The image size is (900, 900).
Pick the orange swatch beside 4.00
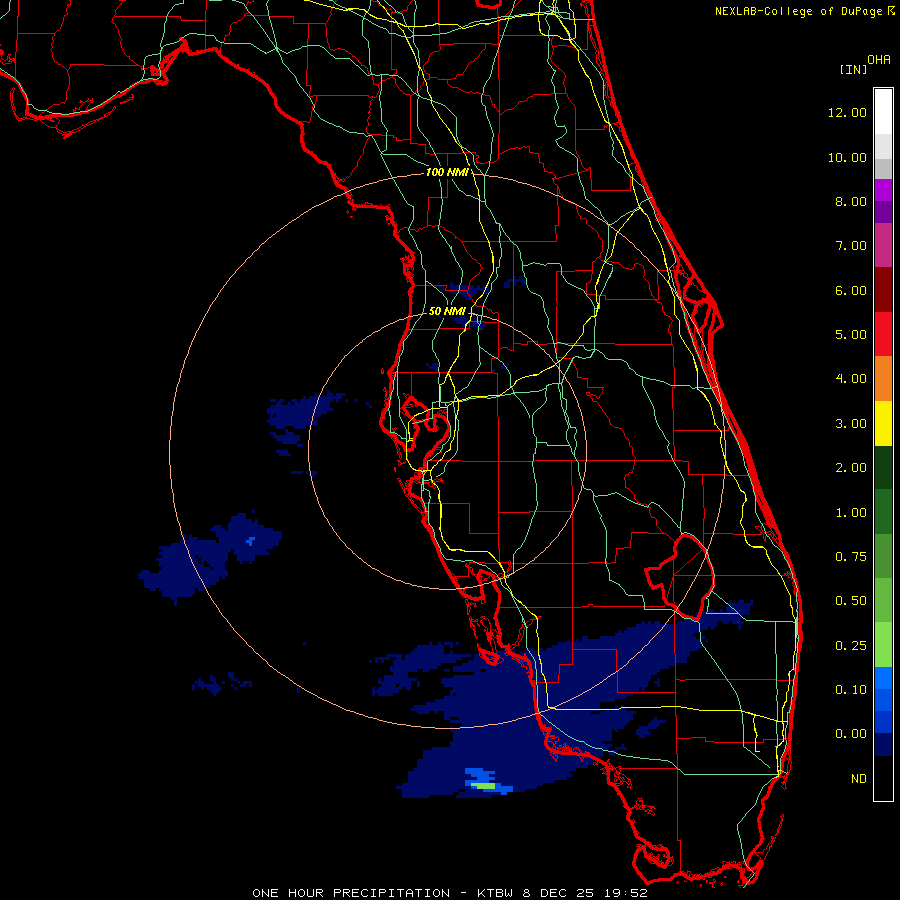tap(883, 379)
